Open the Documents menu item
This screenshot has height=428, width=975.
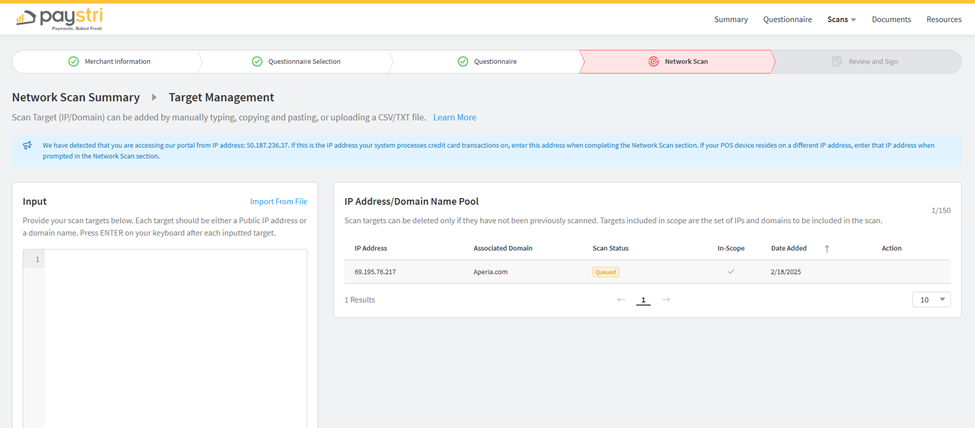point(891,19)
